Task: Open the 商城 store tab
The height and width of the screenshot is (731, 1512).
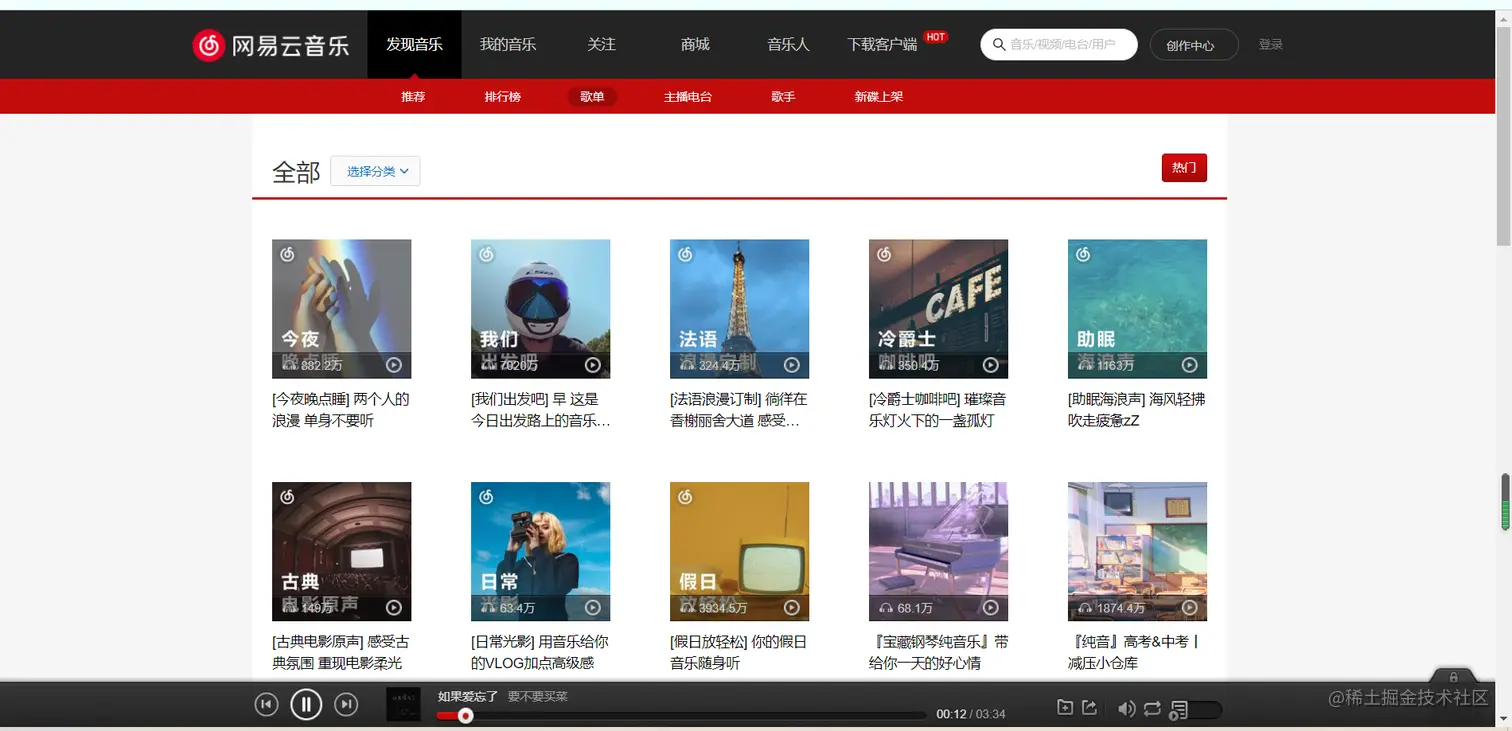Action: click(695, 45)
